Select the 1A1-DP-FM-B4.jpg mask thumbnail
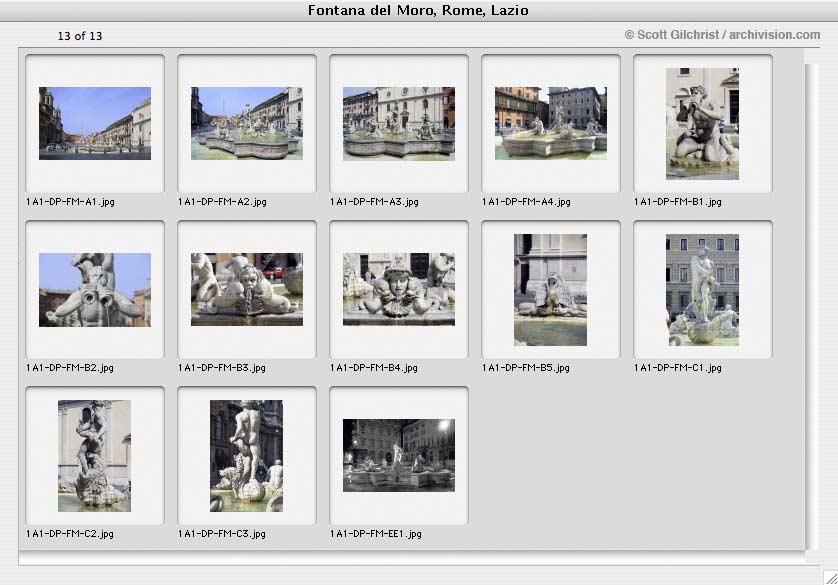 click(399, 290)
